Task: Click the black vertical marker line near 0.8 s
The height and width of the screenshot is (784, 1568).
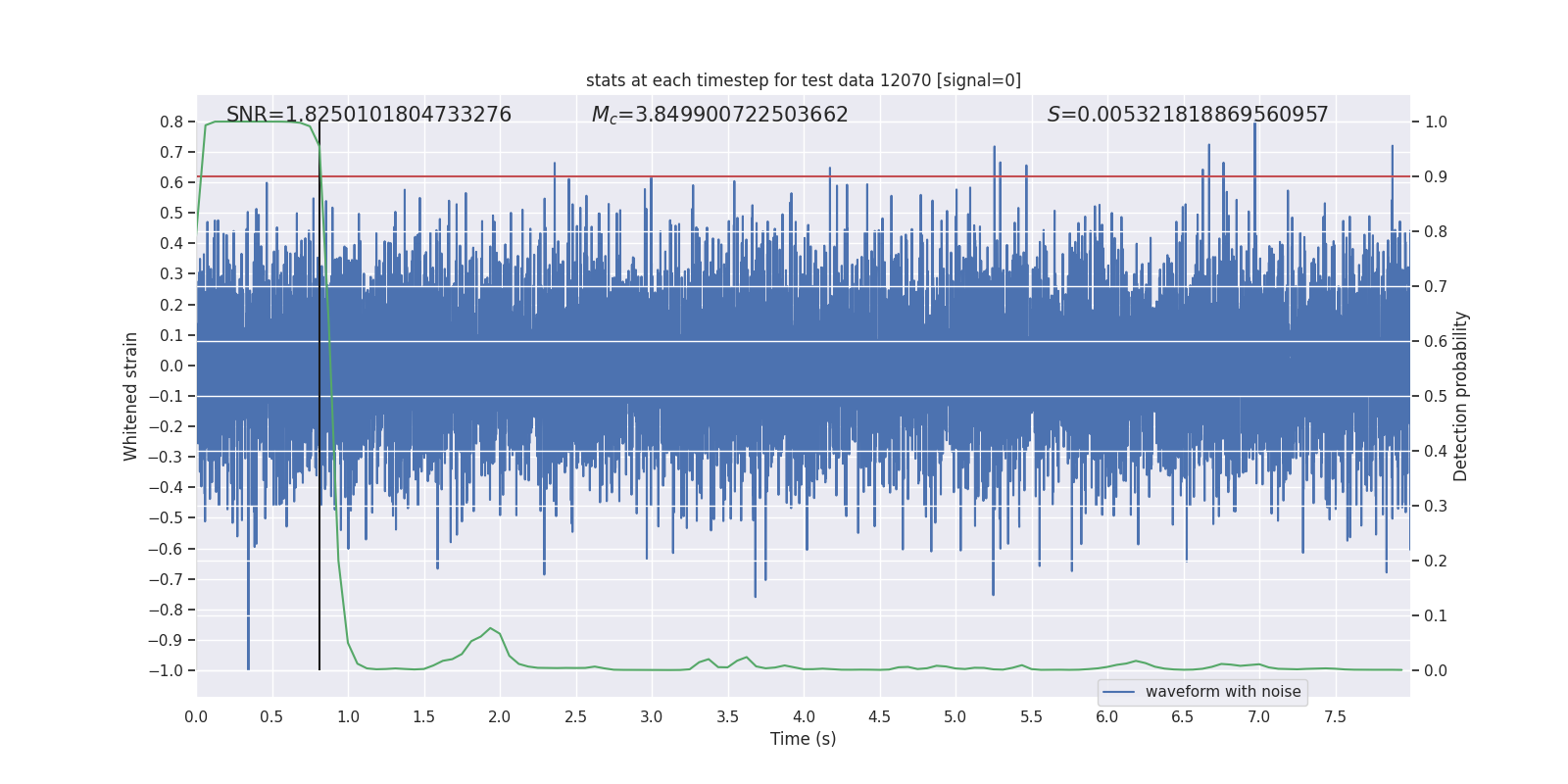Action: pos(319,396)
